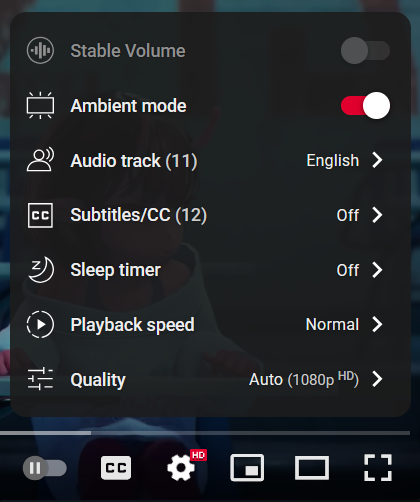Open settings via the gear icon
Screen dimensions: 420x502
click(x=181, y=467)
